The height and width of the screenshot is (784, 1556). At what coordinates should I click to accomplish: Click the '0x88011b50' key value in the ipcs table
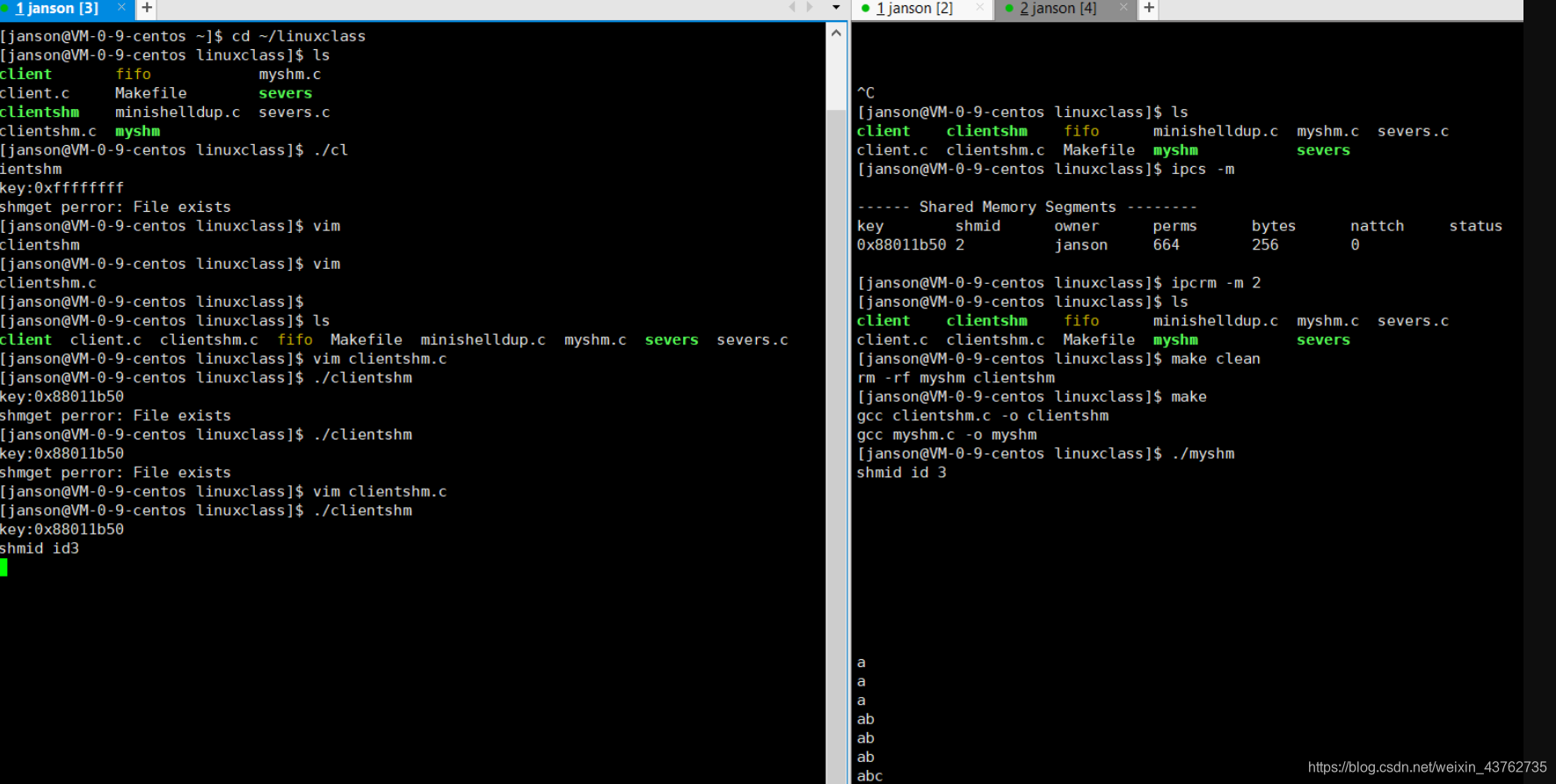point(902,245)
